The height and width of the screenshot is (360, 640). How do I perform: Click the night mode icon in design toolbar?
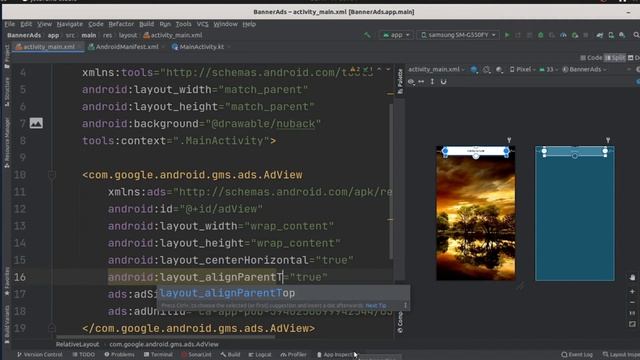click(499, 70)
